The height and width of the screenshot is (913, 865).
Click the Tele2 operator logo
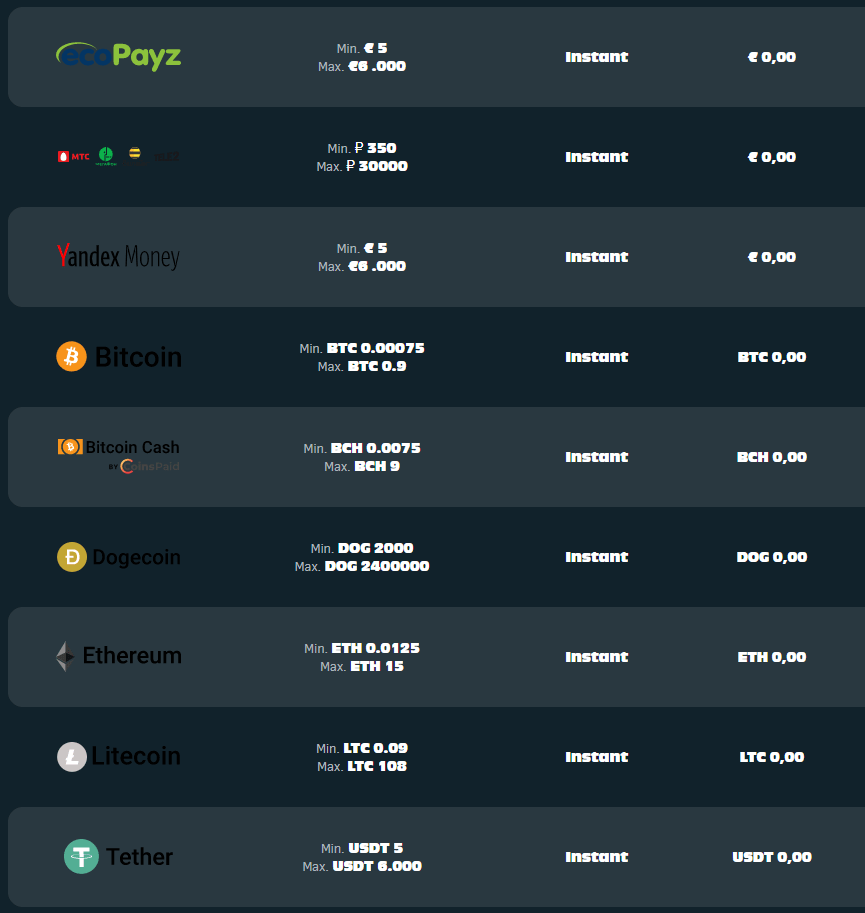pyautogui.click(x=166, y=156)
